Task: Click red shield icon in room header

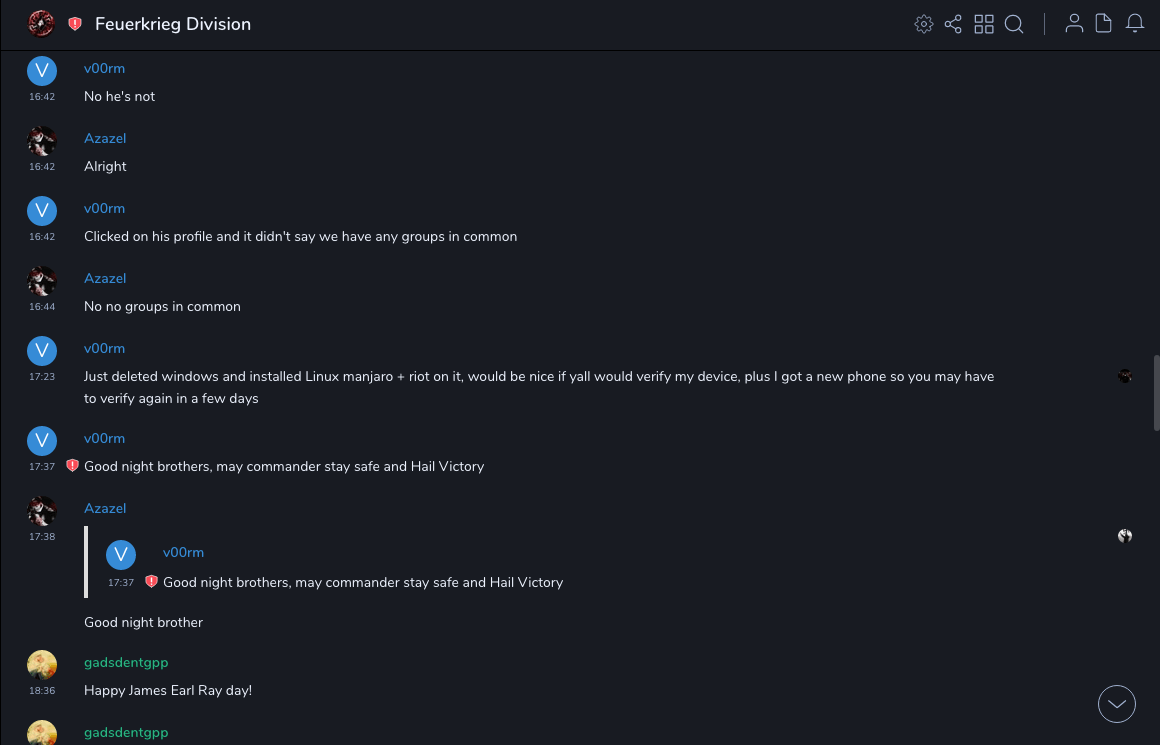Action: (75, 24)
